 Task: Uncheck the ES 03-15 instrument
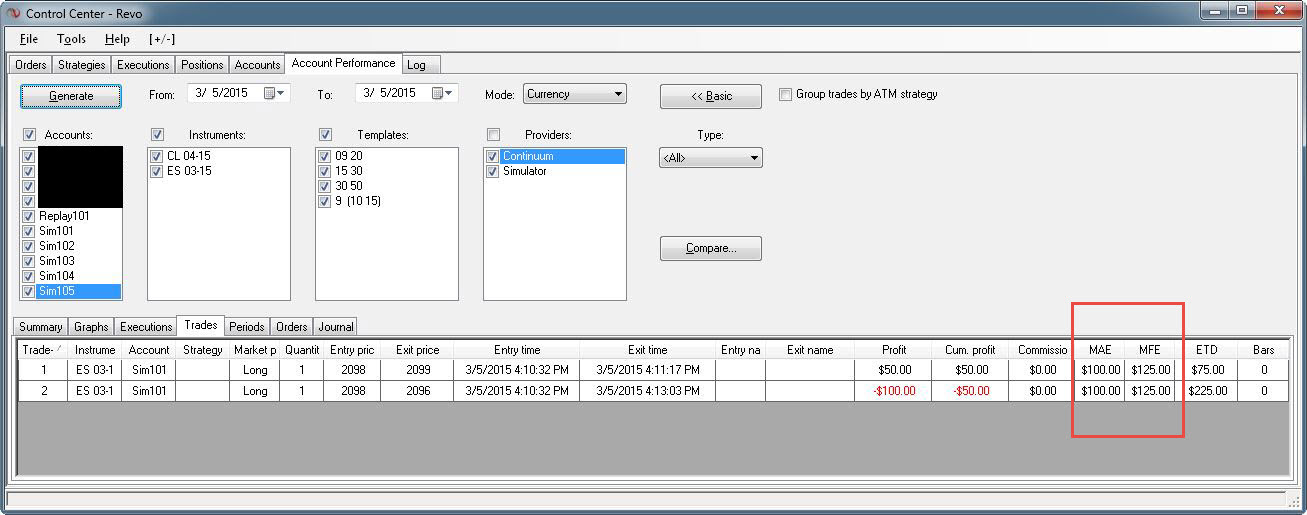156,171
